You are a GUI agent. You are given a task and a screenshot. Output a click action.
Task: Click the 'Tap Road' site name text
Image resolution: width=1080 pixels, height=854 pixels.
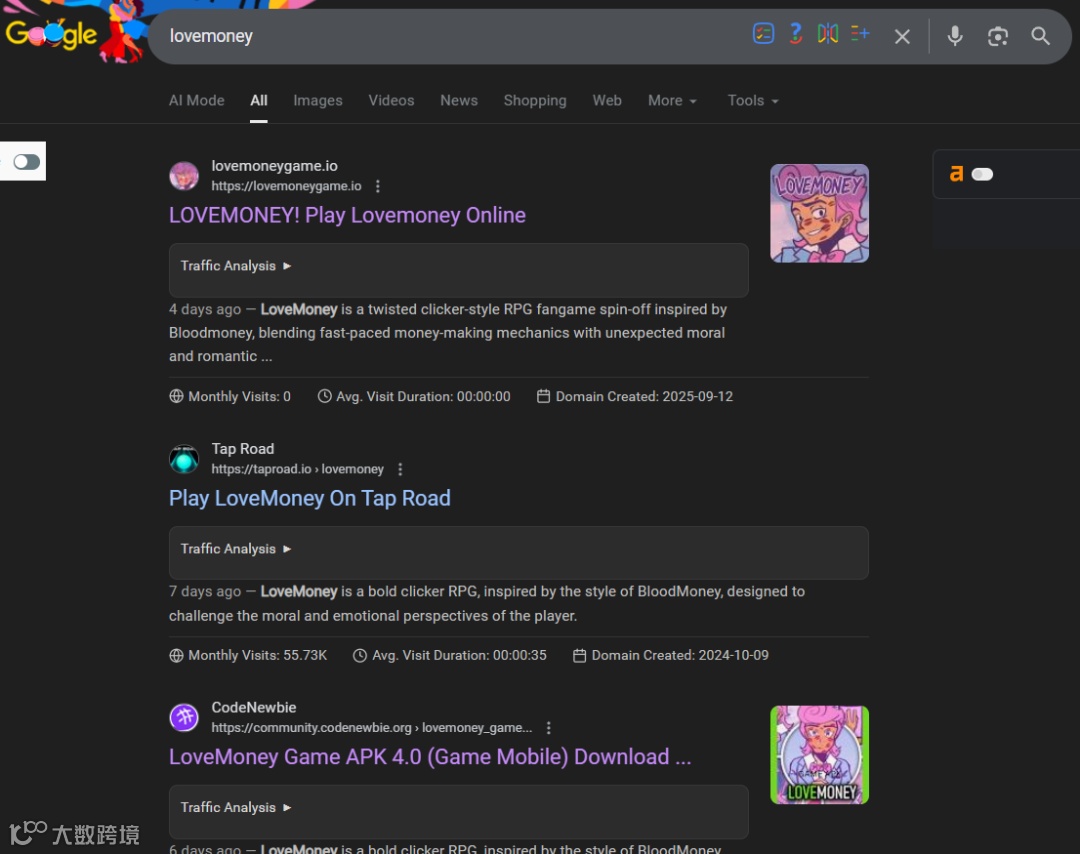click(242, 449)
